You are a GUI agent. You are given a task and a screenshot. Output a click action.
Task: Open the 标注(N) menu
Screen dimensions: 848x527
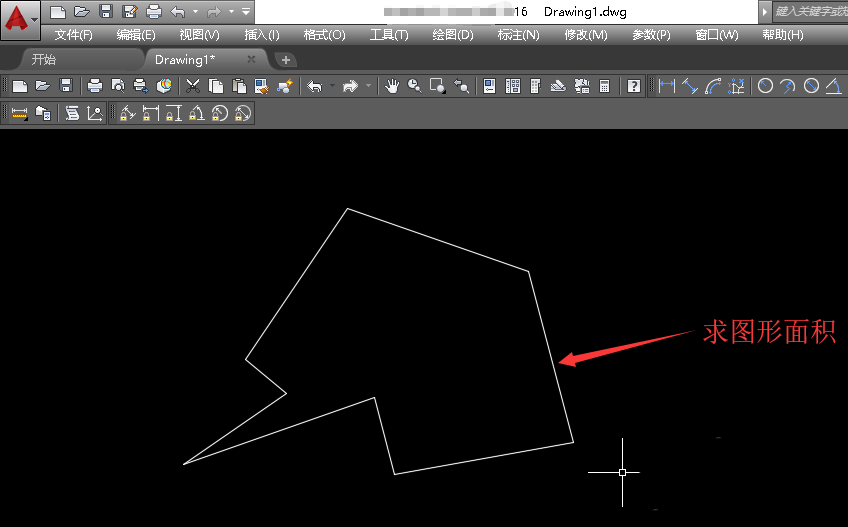519,35
